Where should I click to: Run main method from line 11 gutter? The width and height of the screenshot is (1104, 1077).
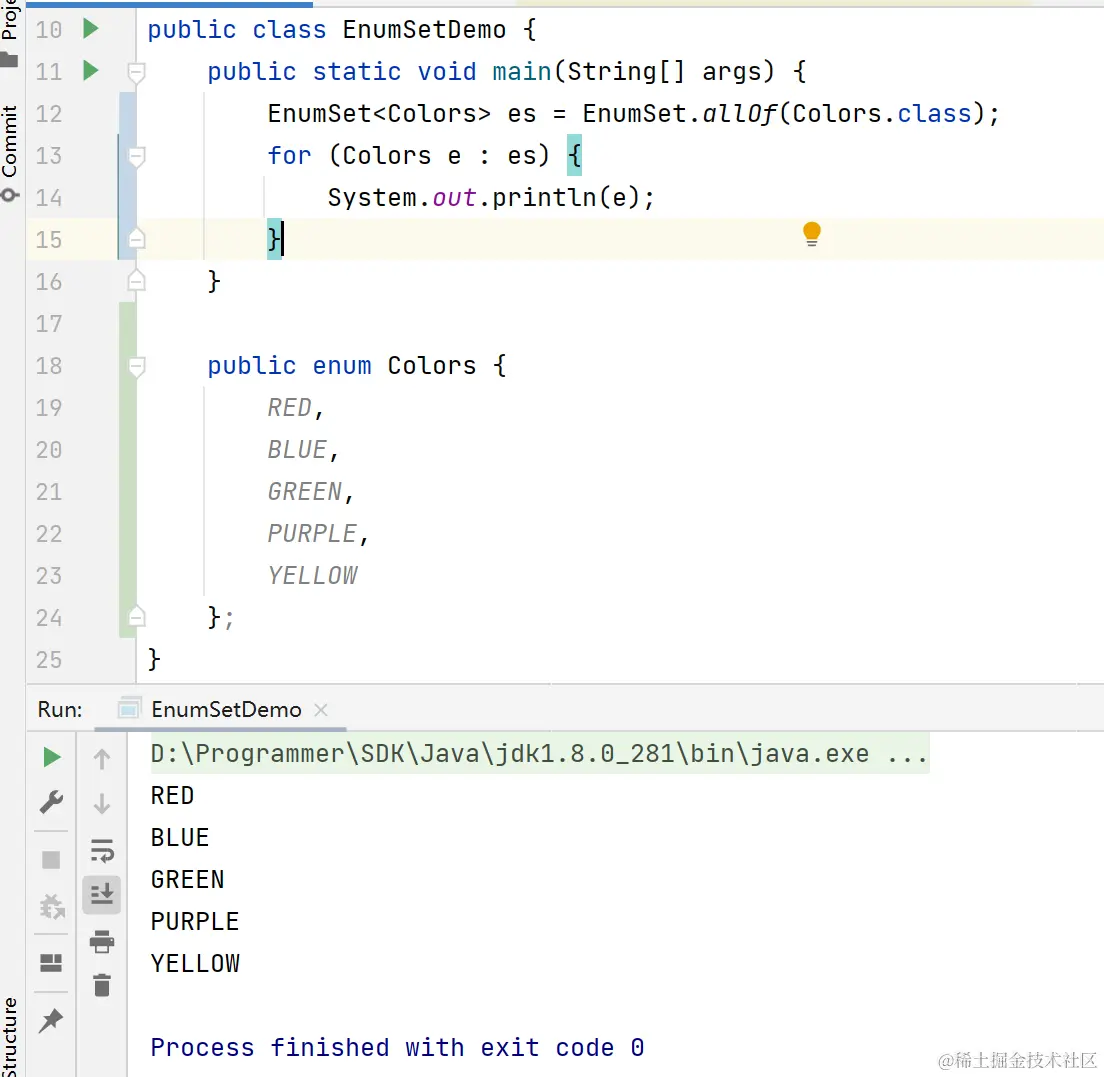(90, 70)
